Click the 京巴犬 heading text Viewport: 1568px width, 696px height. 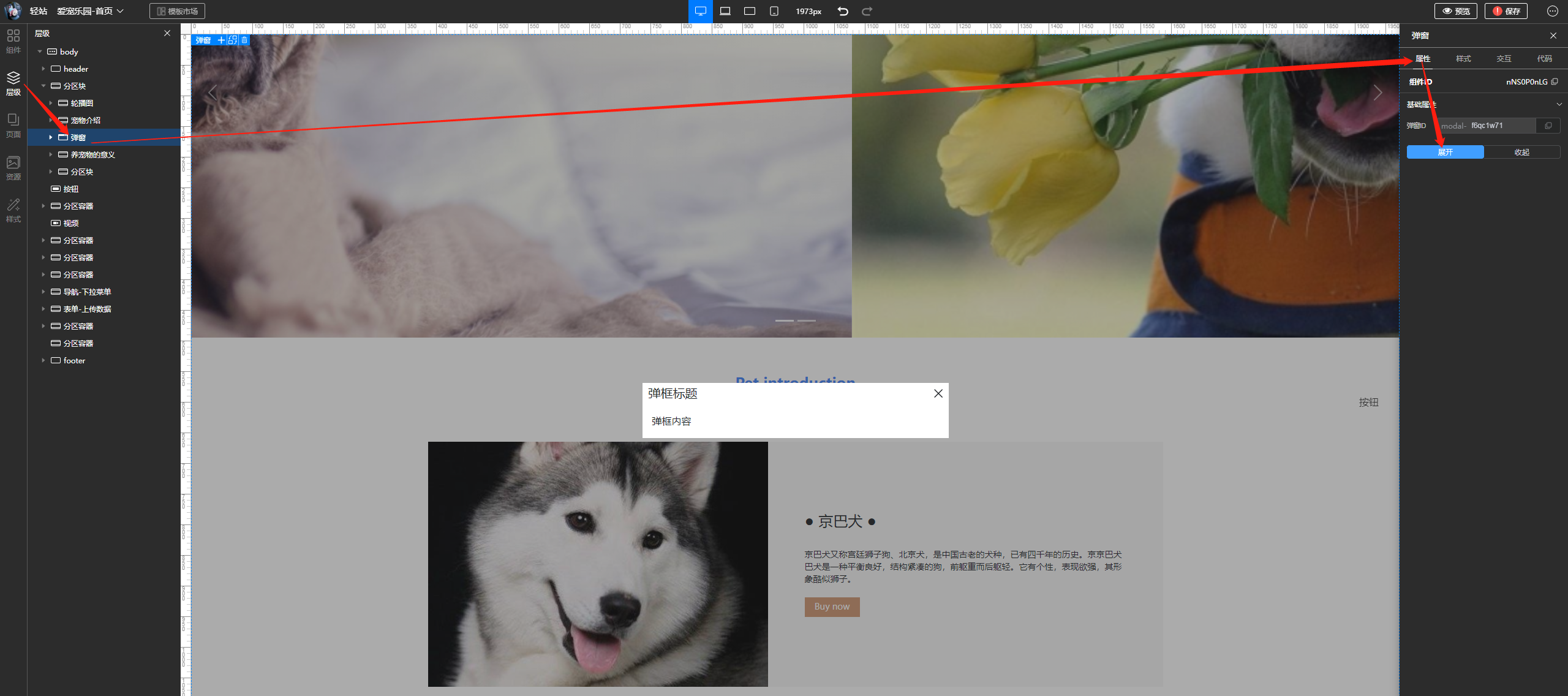(x=840, y=521)
